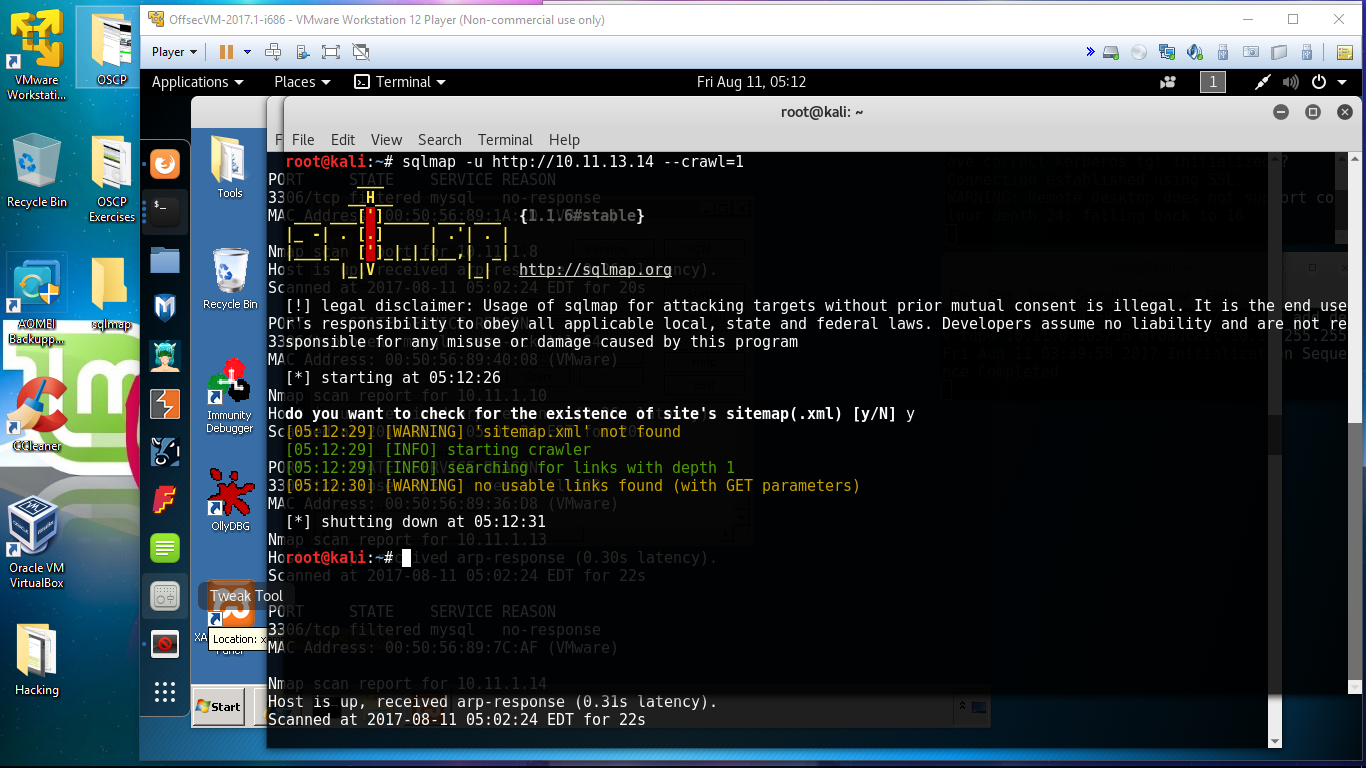This screenshot has width=1366, height=768.
Task: Open the green notes app in dock
Action: click(x=165, y=548)
